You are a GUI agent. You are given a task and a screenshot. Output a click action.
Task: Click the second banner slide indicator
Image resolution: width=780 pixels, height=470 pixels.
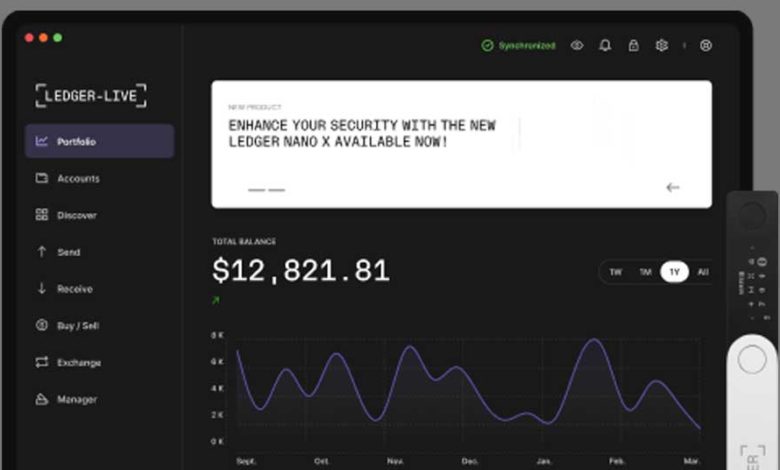[x=277, y=189]
